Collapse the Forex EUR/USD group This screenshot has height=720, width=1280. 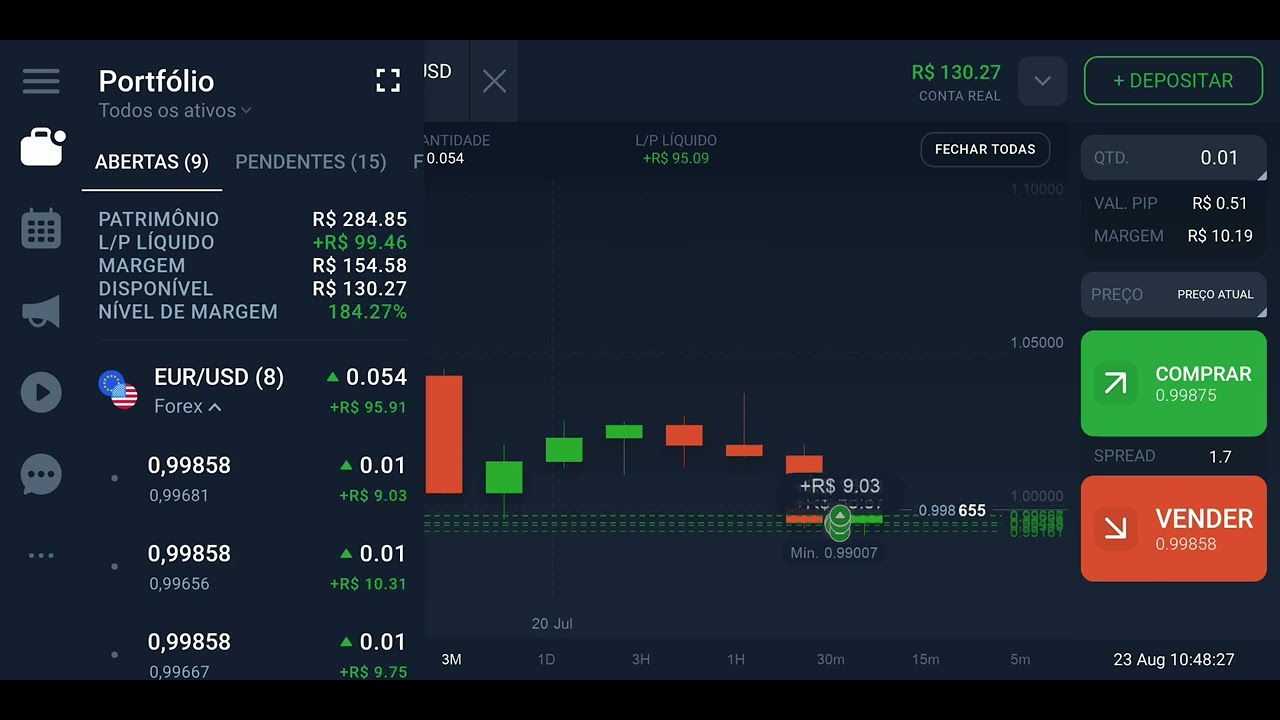(188, 407)
